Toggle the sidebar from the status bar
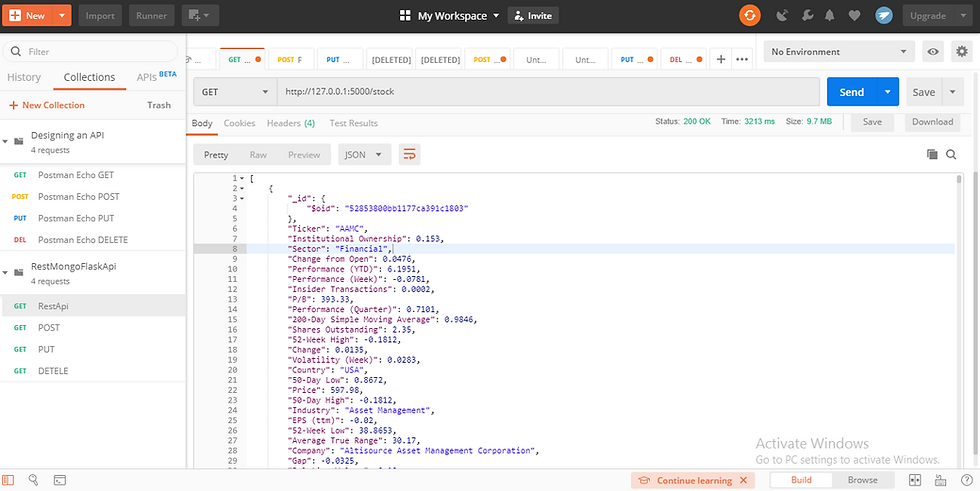 (9, 480)
